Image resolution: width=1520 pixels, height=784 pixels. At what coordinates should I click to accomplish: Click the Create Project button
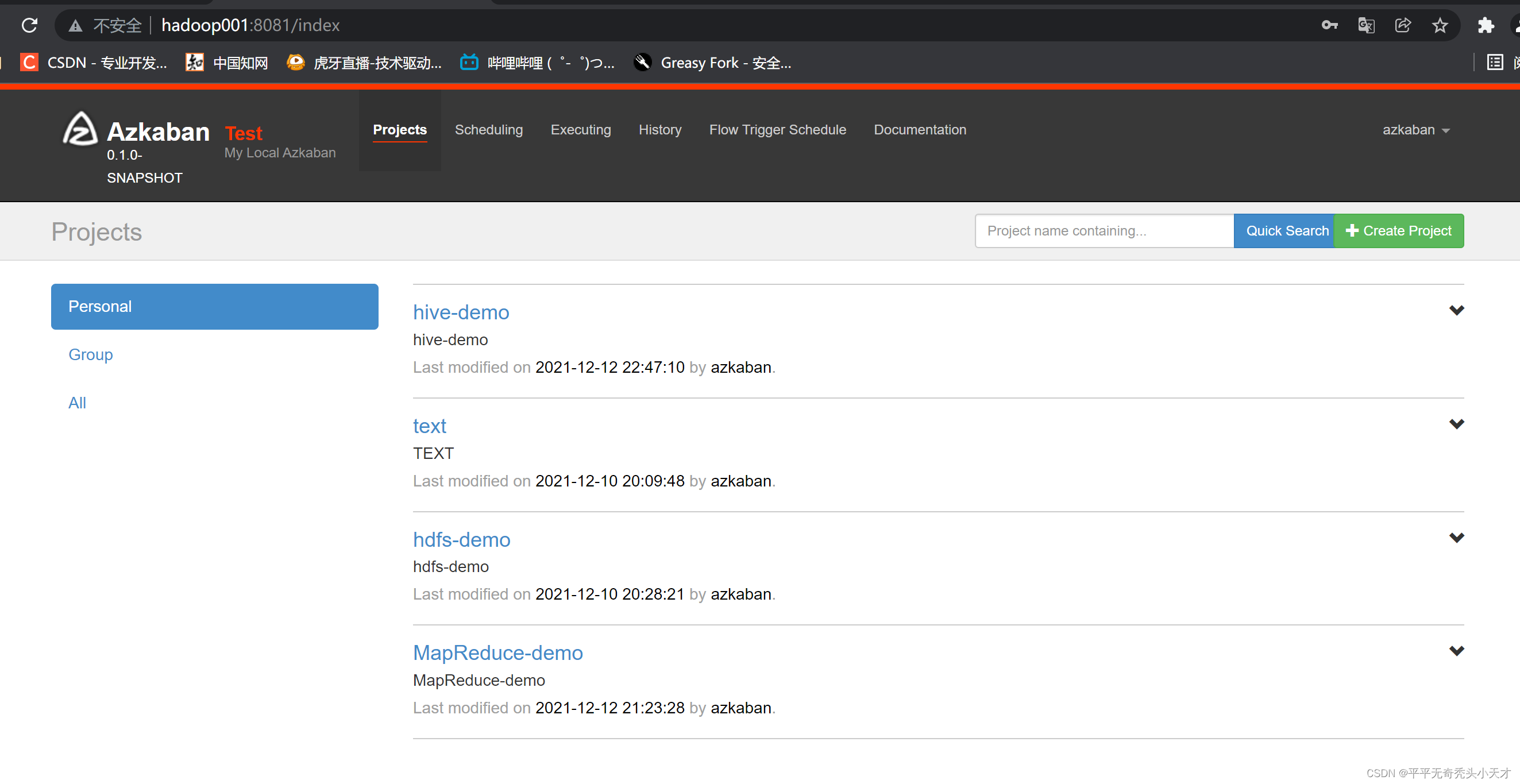(1398, 231)
